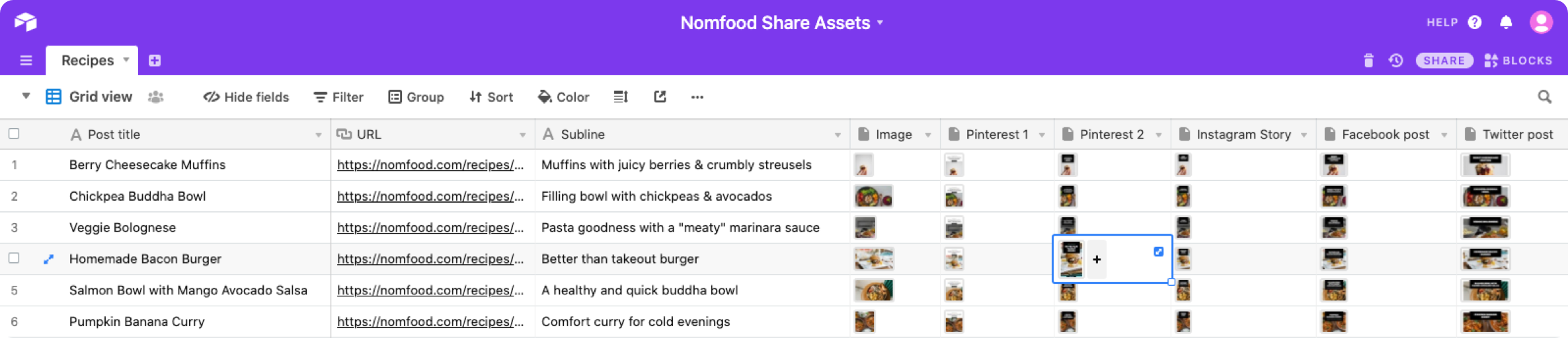Toggle the select-all rows checkbox

click(14, 134)
